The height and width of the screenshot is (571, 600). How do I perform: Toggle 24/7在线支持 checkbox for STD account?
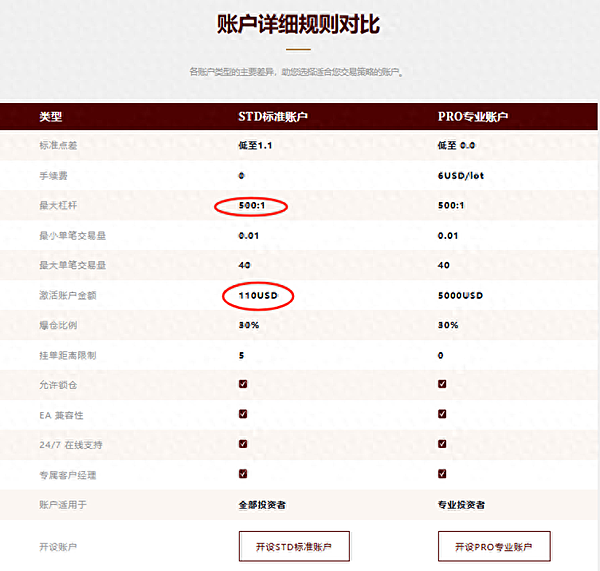pyautogui.click(x=243, y=444)
